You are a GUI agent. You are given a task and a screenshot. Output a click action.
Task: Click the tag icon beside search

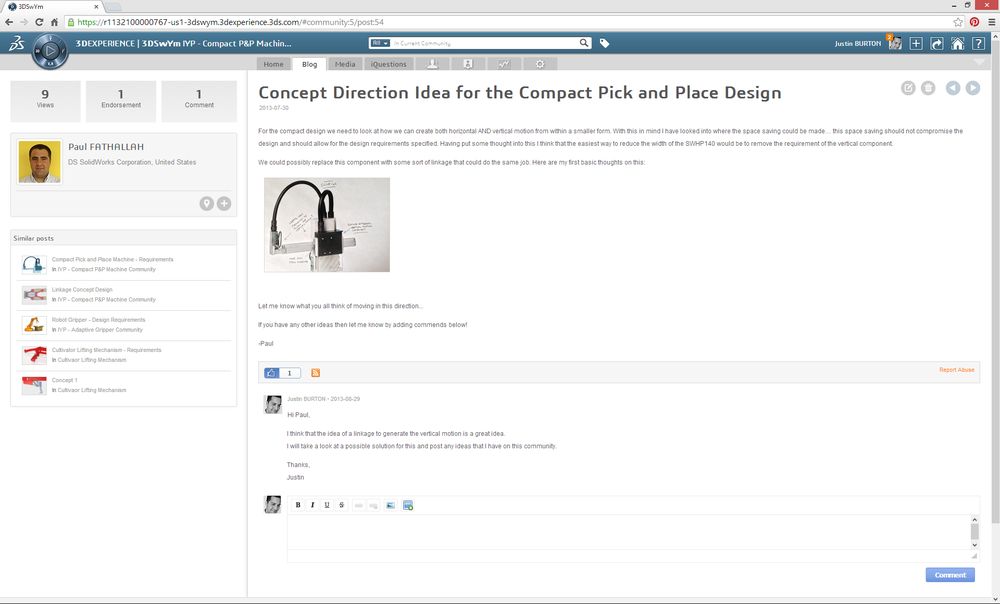pyautogui.click(x=604, y=43)
